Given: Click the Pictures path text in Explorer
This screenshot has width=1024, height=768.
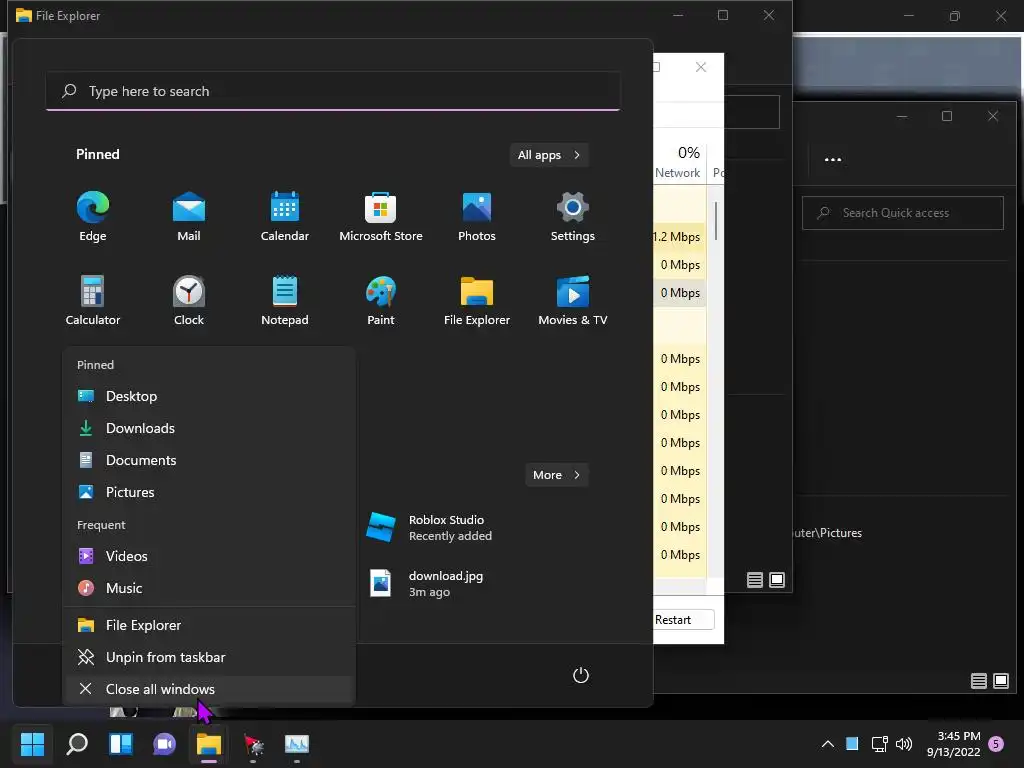Looking at the screenshot, I should tap(828, 533).
